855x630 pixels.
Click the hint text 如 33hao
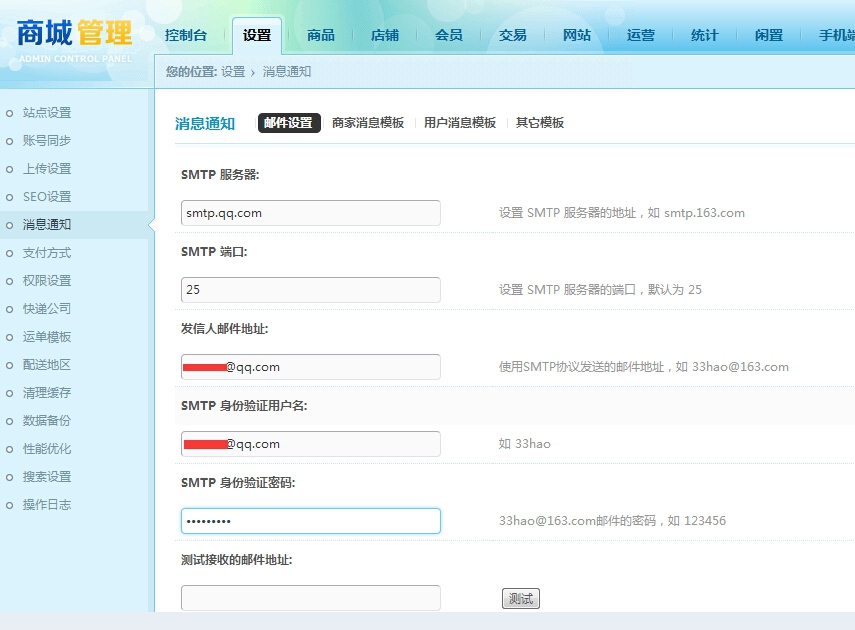[525, 444]
